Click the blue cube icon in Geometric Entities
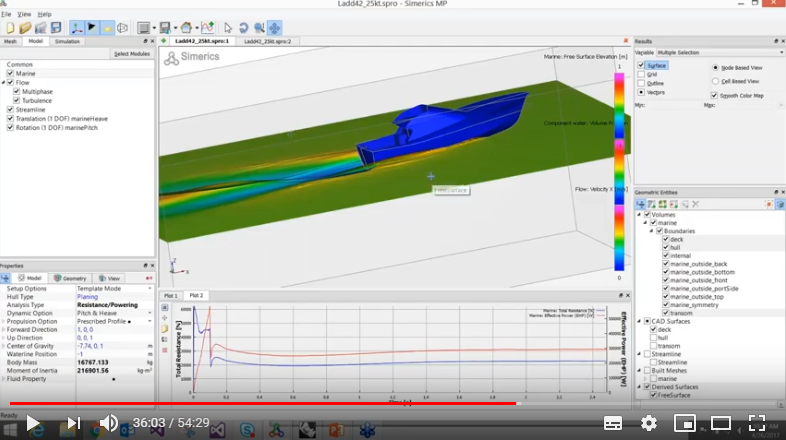The height and width of the screenshot is (440, 786). 780,204
